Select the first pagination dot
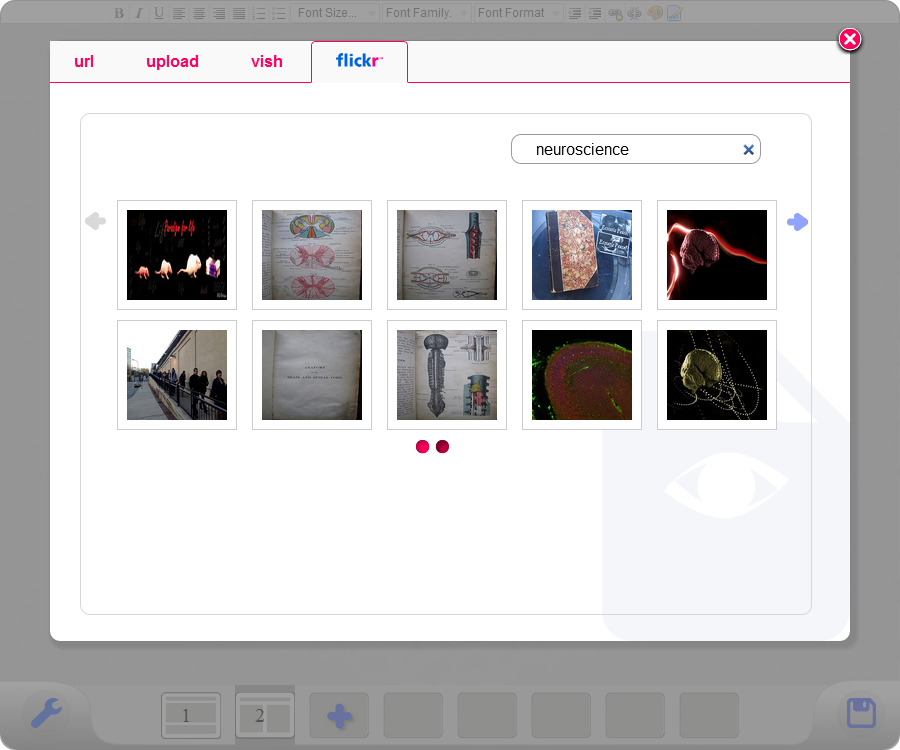Image resolution: width=900 pixels, height=750 pixels. [x=422, y=447]
